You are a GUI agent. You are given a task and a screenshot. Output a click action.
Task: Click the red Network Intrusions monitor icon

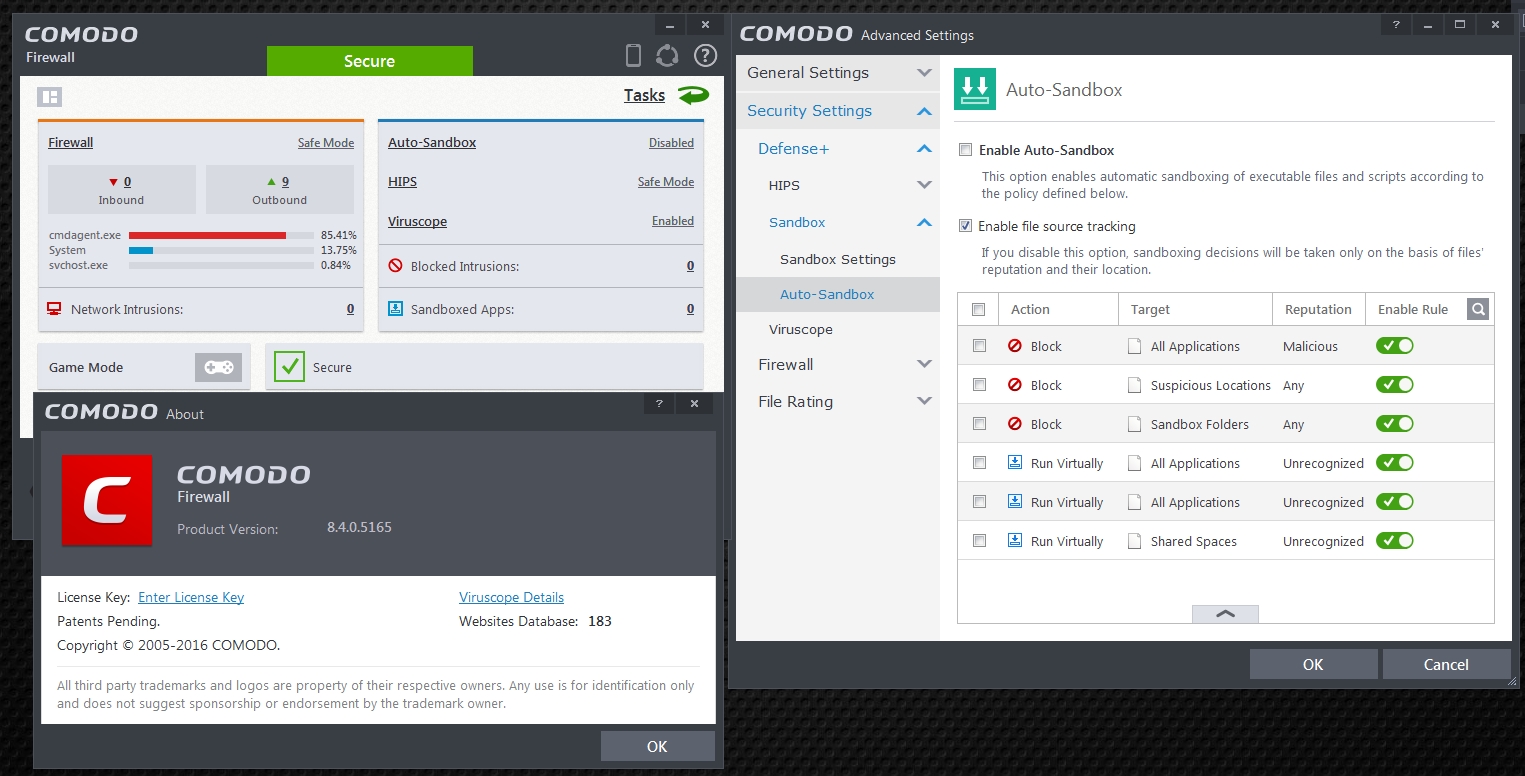(54, 309)
